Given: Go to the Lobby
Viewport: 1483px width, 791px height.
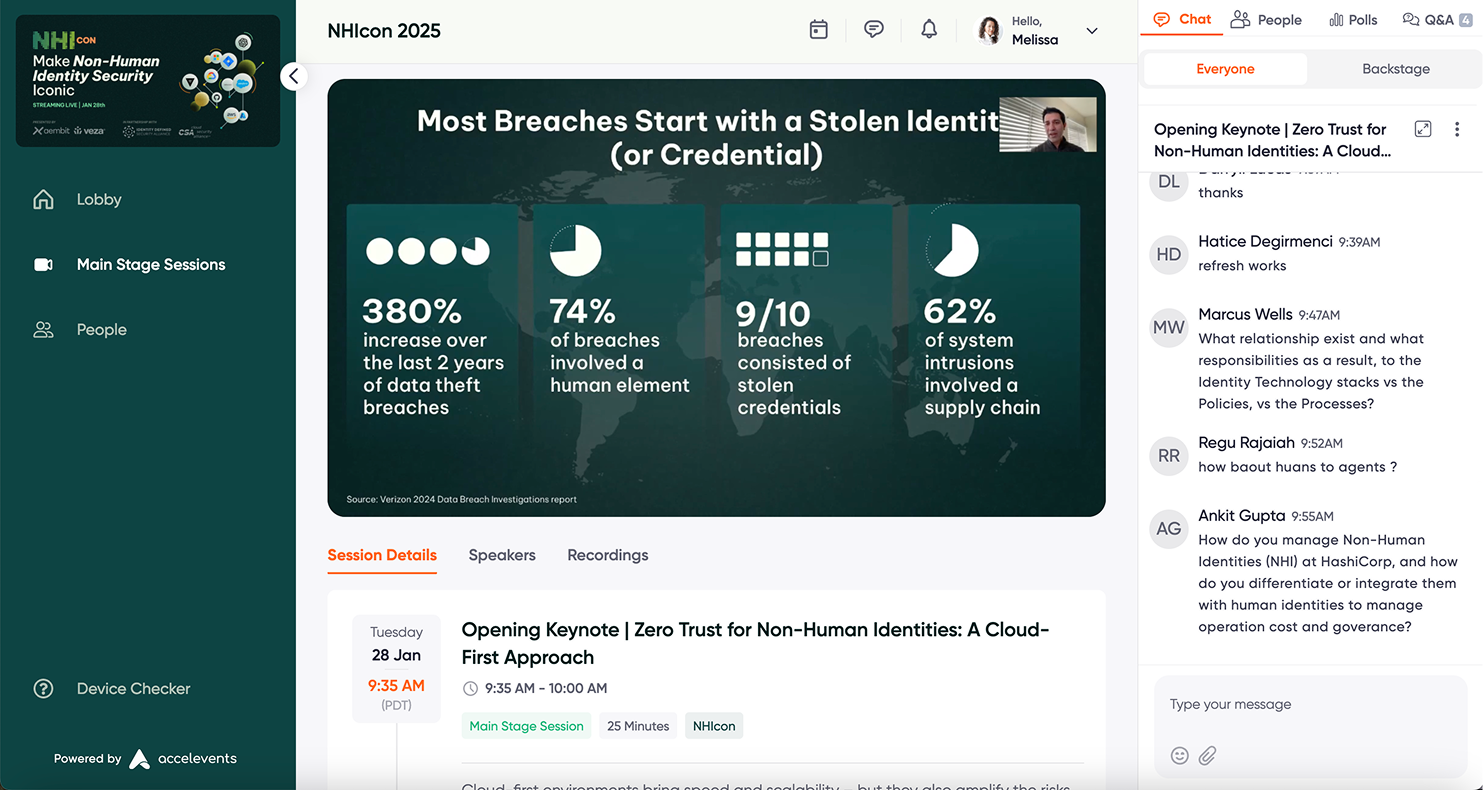Looking at the screenshot, I should click(x=98, y=200).
